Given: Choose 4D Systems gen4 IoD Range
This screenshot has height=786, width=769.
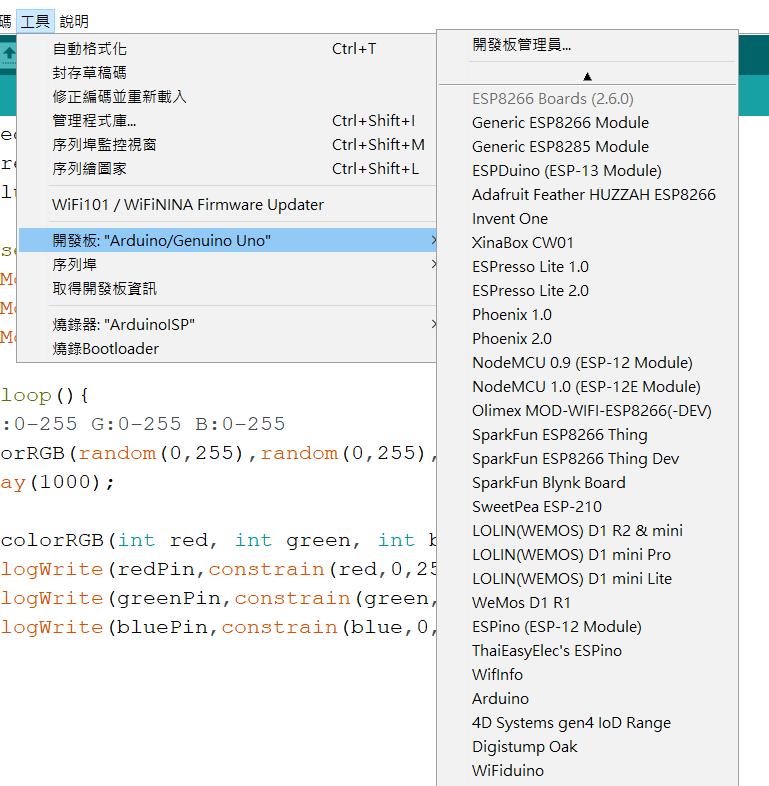Looking at the screenshot, I should point(587,723).
